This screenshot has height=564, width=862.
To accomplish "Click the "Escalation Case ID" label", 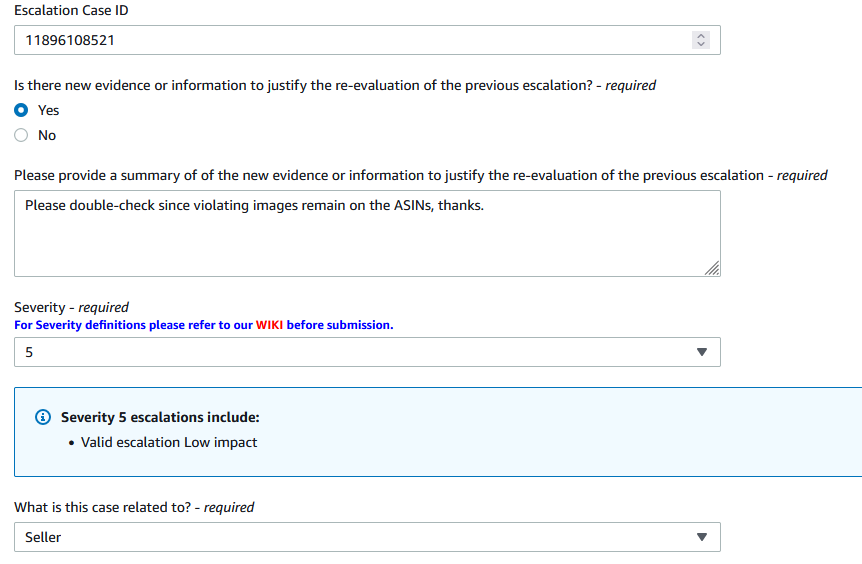I will tap(71, 10).
